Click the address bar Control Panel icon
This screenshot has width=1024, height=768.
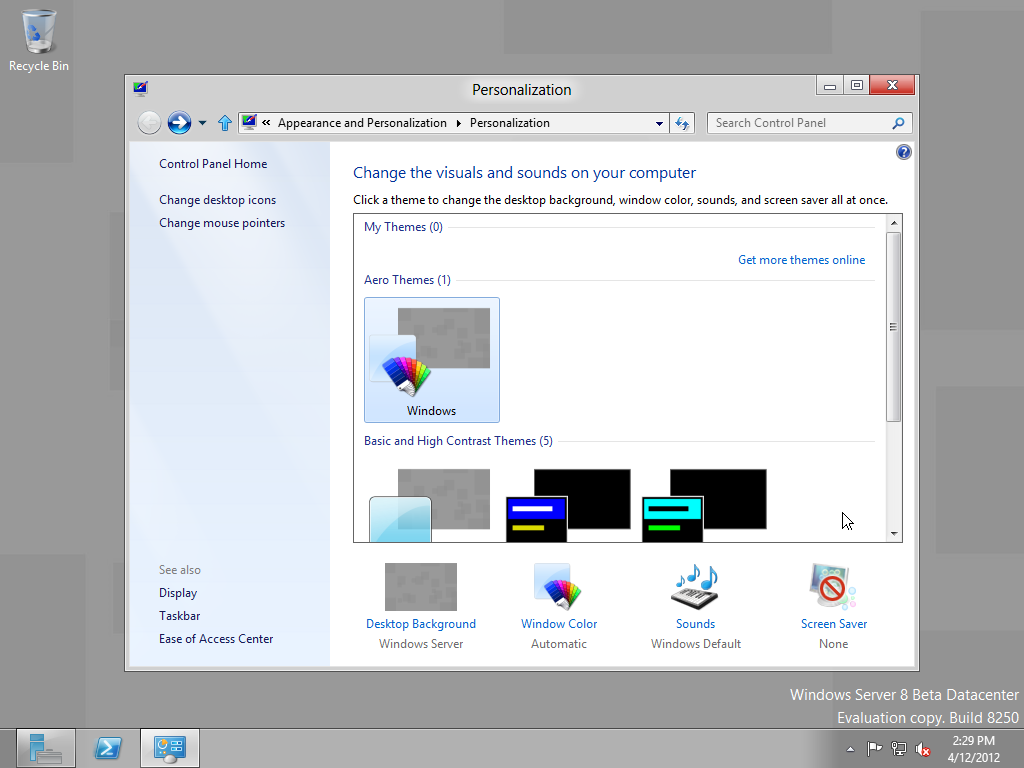click(x=249, y=122)
